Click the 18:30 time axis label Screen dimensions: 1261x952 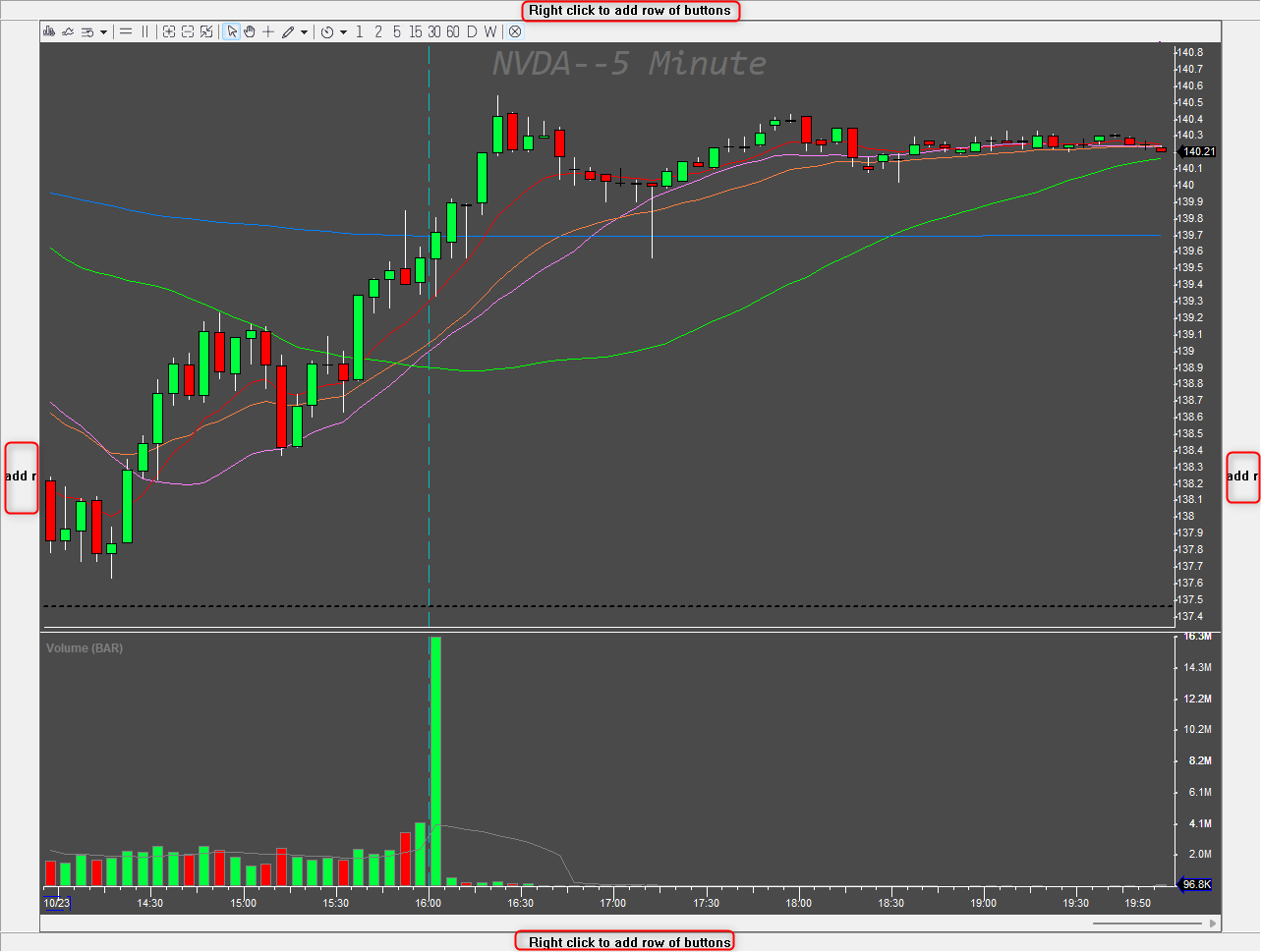[x=891, y=903]
